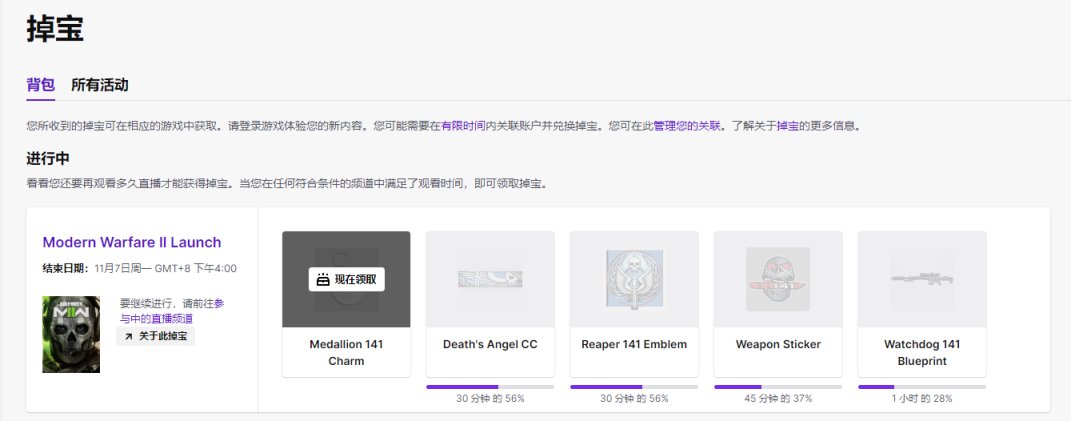Click the Death's Angel CC label

[x=490, y=344]
